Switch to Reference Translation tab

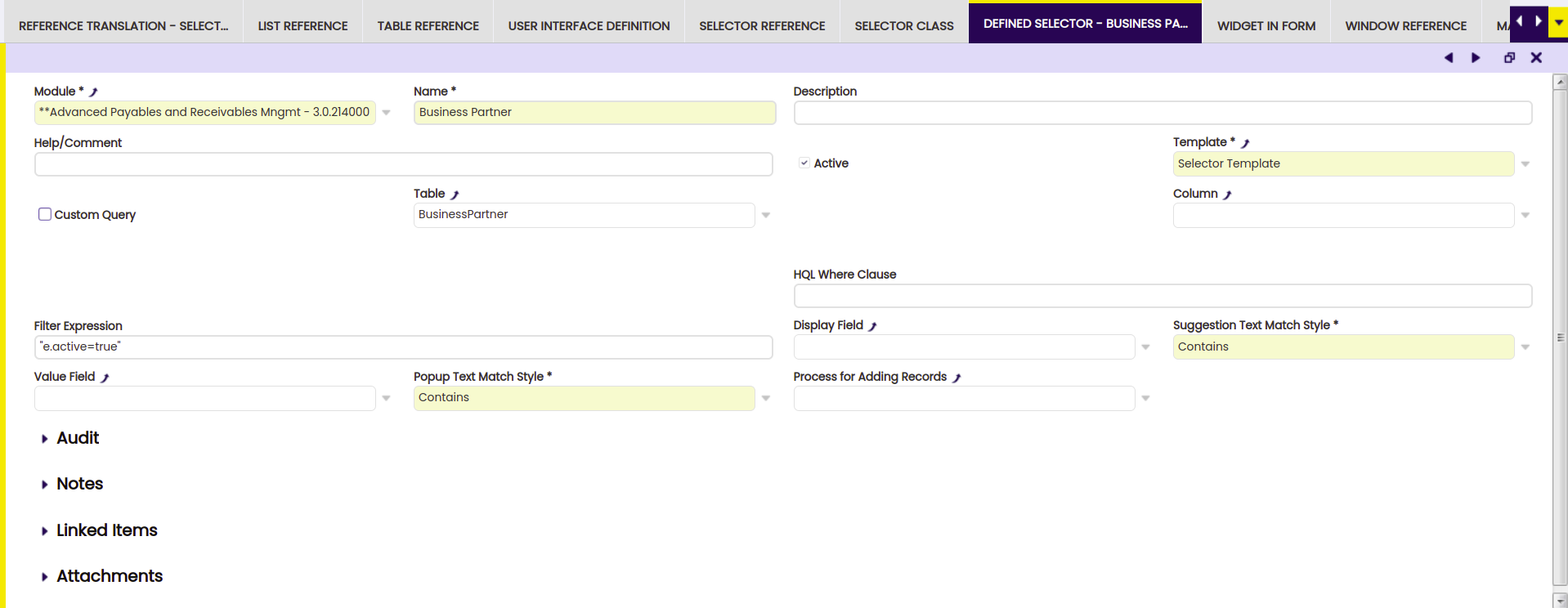pyautogui.click(x=123, y=26)
